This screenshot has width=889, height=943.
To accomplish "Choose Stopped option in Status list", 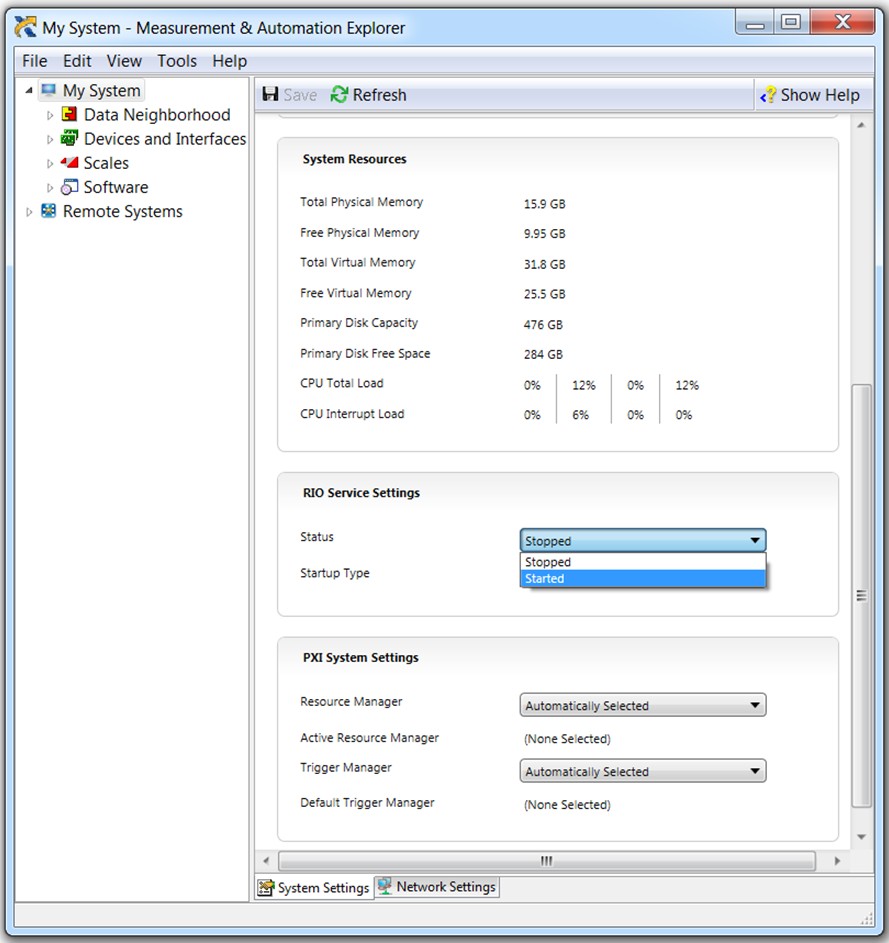I will [x=642, y=562].
